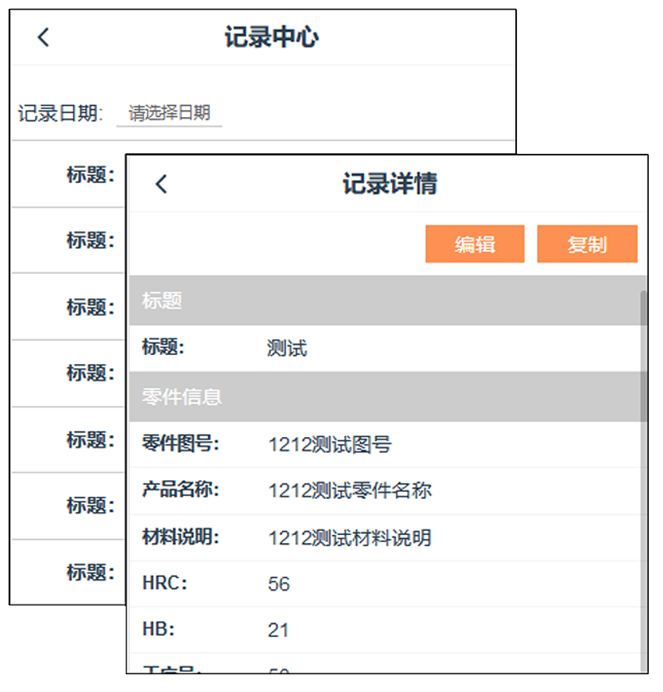Viewport: 663px width, 692px height.
Task: Click the gray 标题 section header
Action: 385,300
